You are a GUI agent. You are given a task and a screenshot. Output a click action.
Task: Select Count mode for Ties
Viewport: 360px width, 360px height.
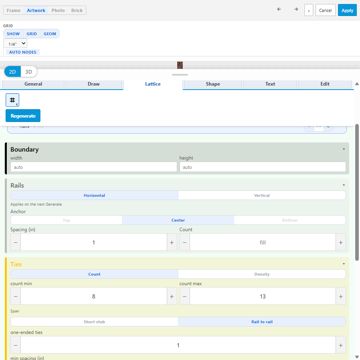[x=94, y=274]
